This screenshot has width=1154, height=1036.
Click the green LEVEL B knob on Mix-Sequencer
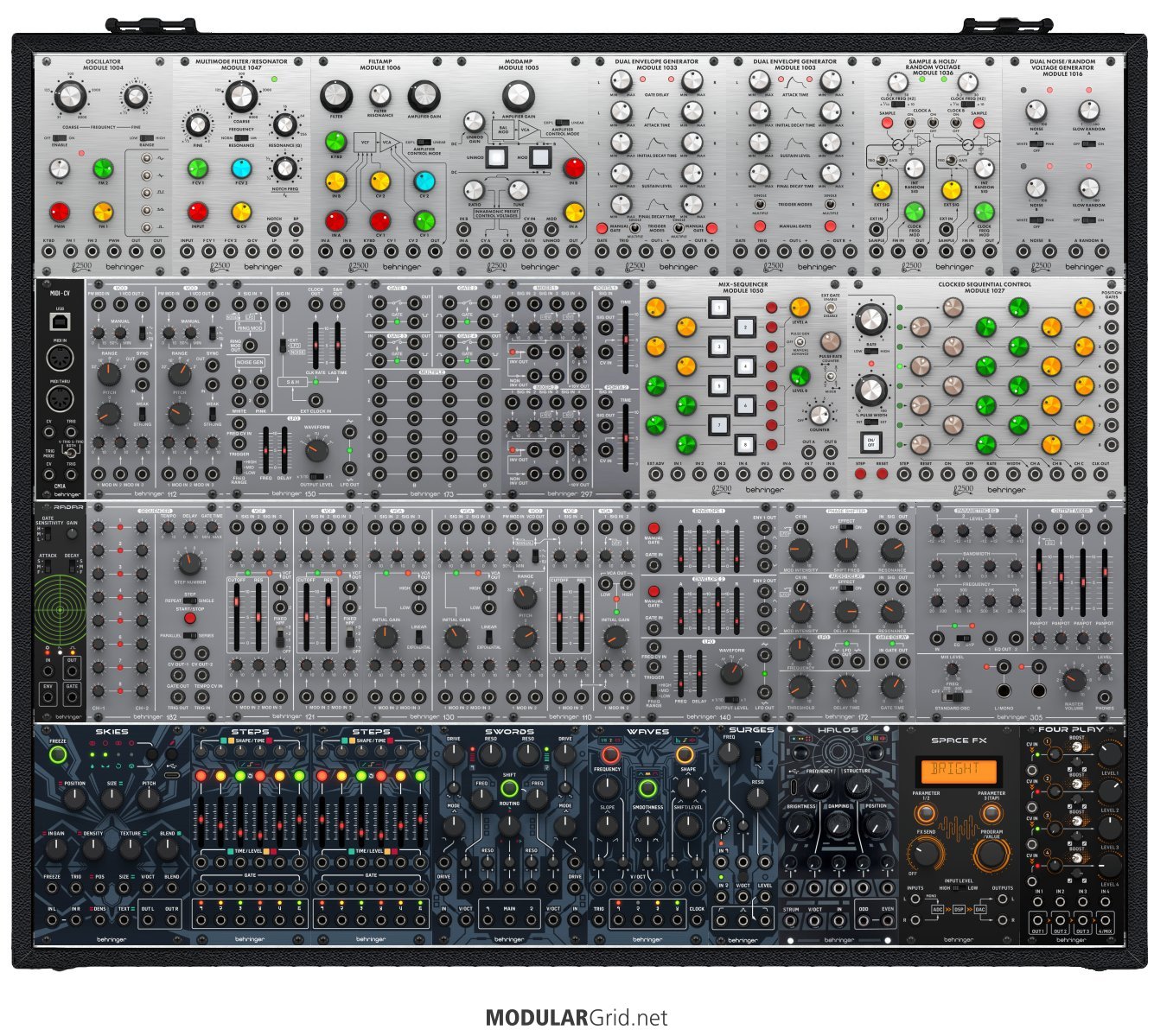click(799, 376)
